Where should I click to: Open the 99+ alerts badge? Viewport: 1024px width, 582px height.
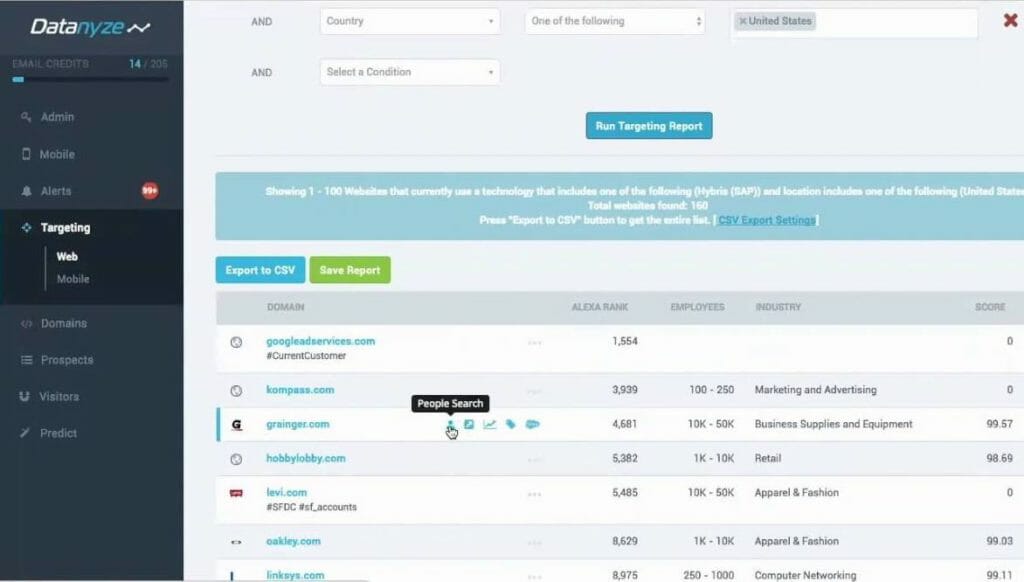pyautogui.click(x=150, y=191)
